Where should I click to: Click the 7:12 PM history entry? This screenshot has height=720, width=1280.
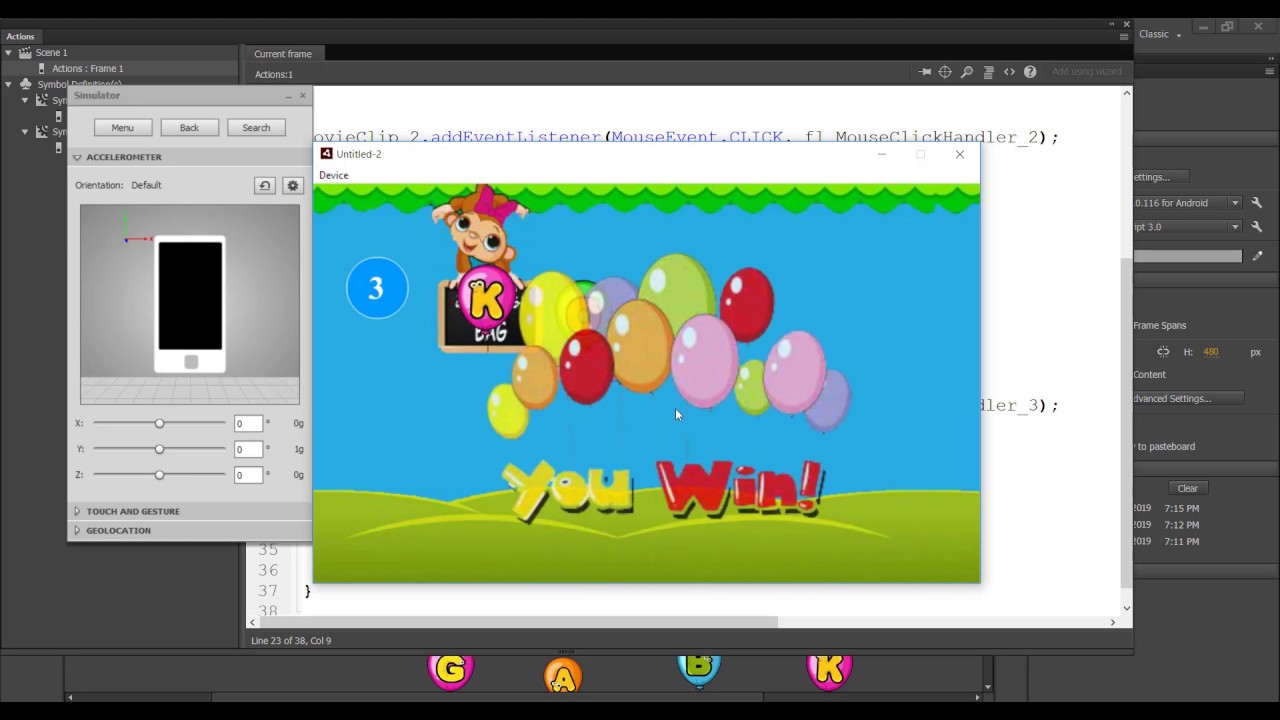[x=1181, y=525]
